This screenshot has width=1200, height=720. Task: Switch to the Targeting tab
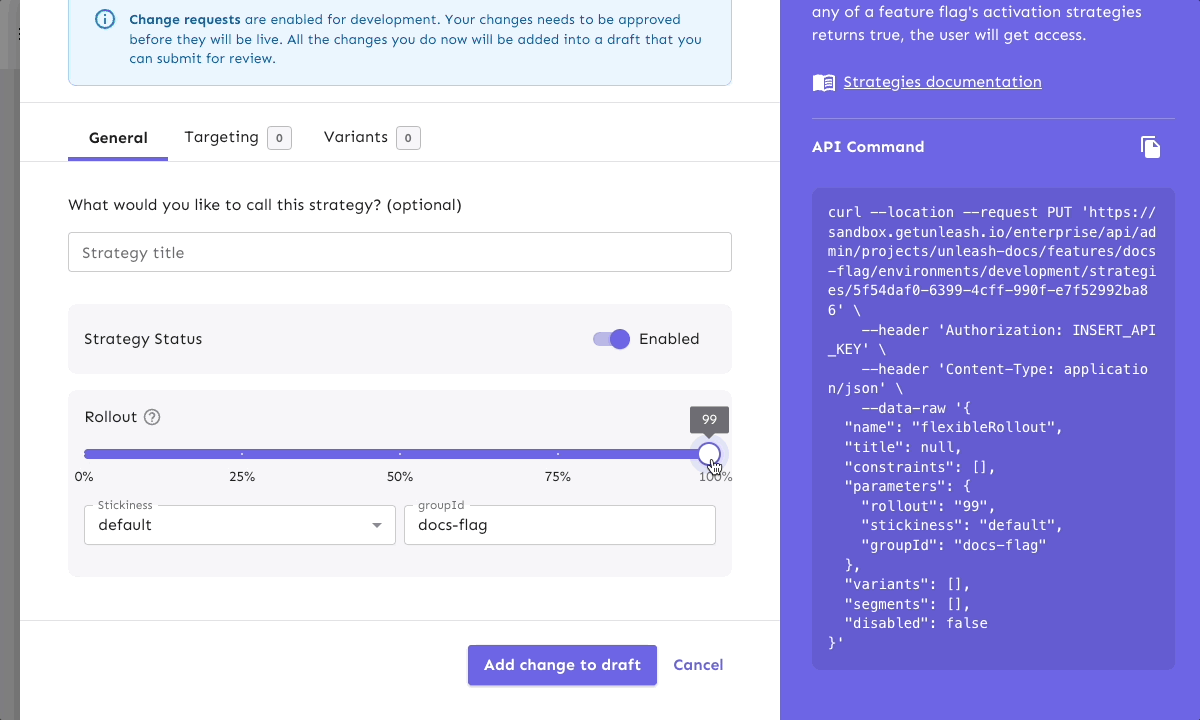click(x=221, y=137)
